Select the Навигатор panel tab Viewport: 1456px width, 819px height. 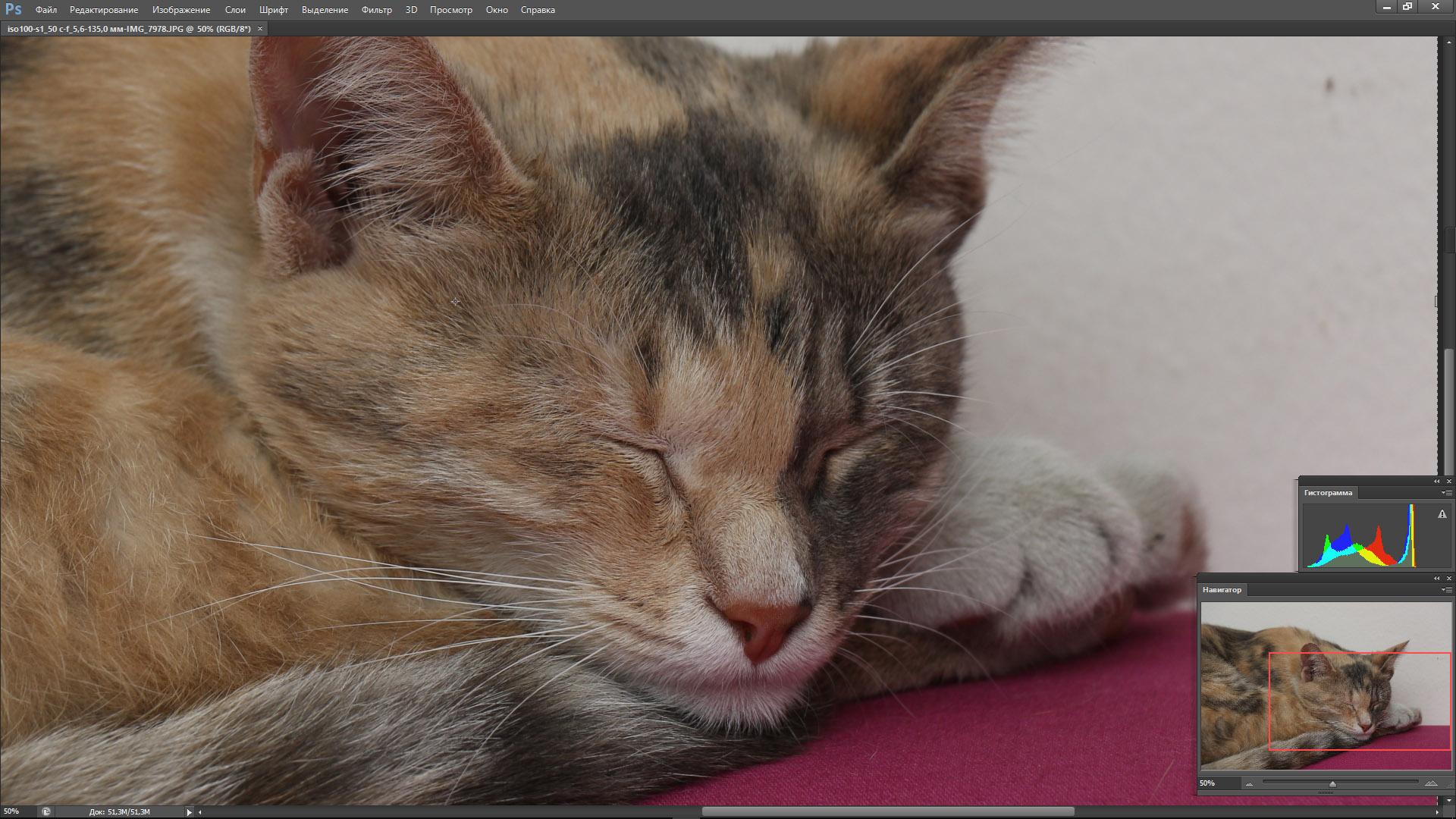click(1222, 590)
